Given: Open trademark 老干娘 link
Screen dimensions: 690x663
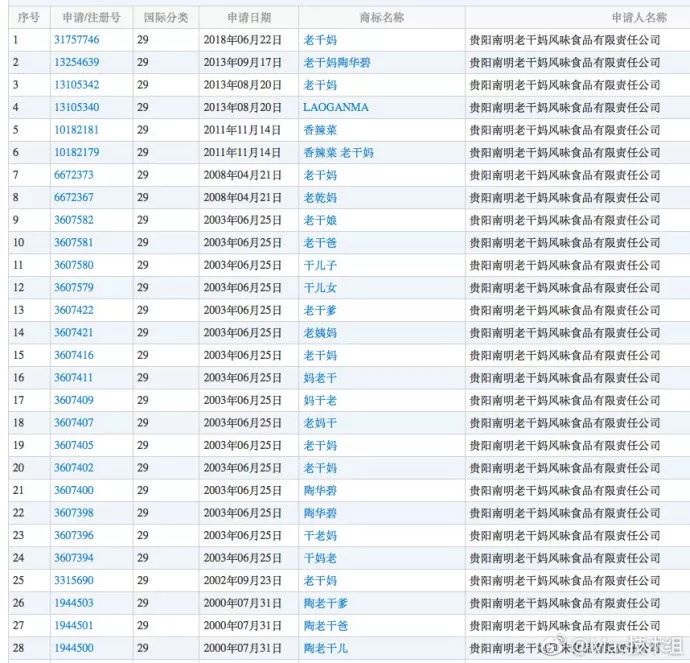Looking at the screenshot, I should pos(320,220).
